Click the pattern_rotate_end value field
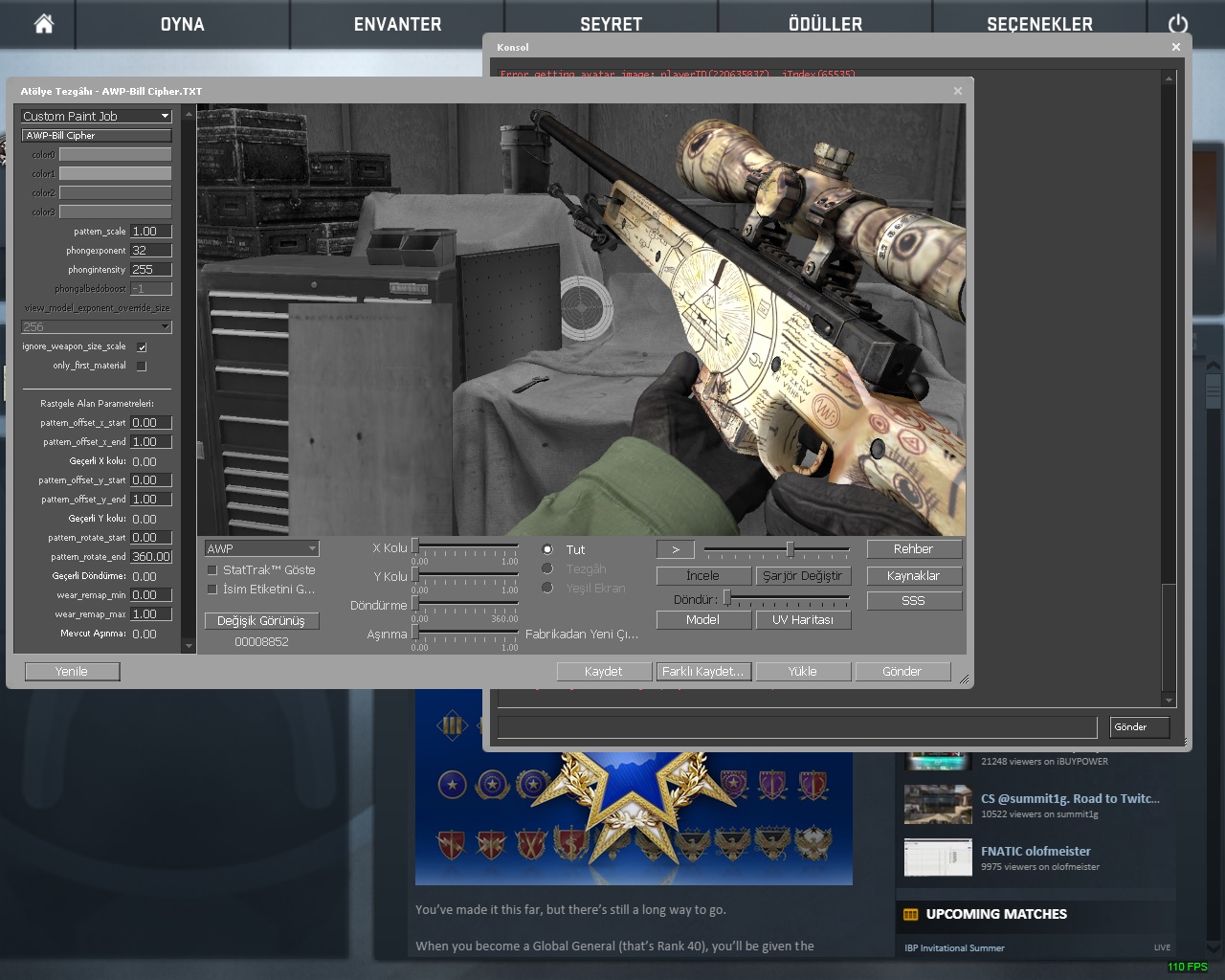Image resolution: width=1225 pixels, height=980 pixels. [151, 556]
